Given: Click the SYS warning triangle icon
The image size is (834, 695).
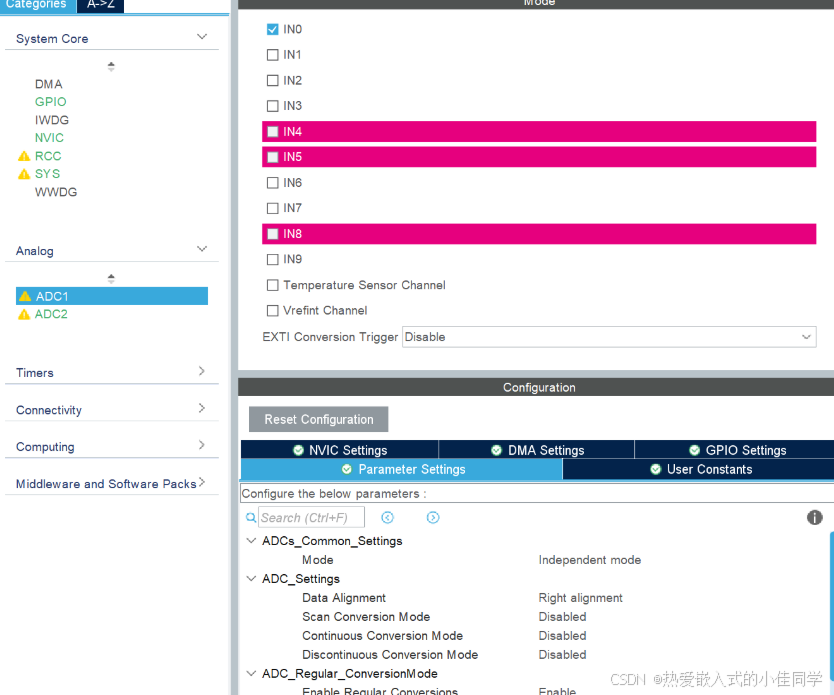Looking at the screenshot, I should pos(24,174).
